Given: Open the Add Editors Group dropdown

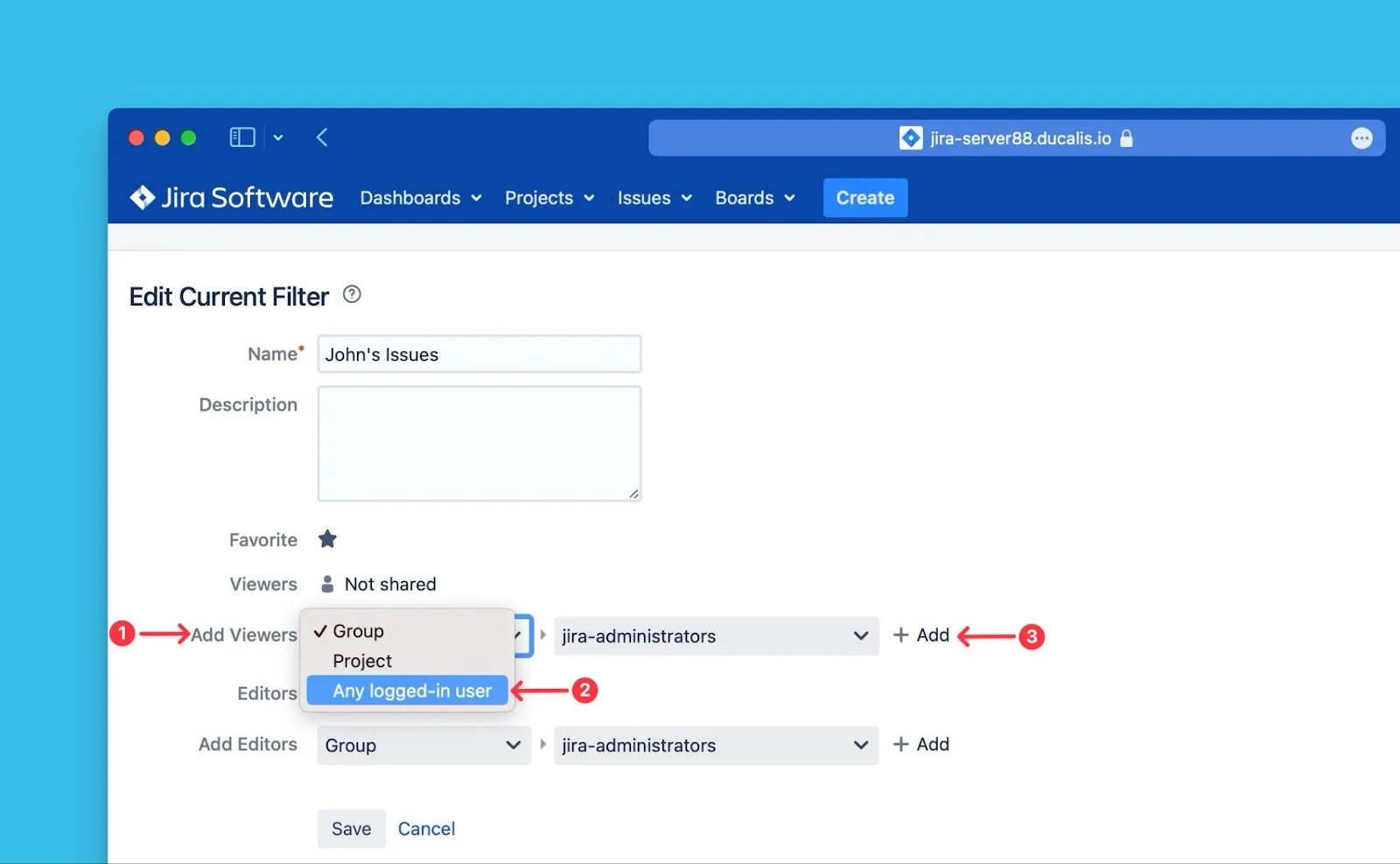Looking at the screenshot, I should click(423, 745).
